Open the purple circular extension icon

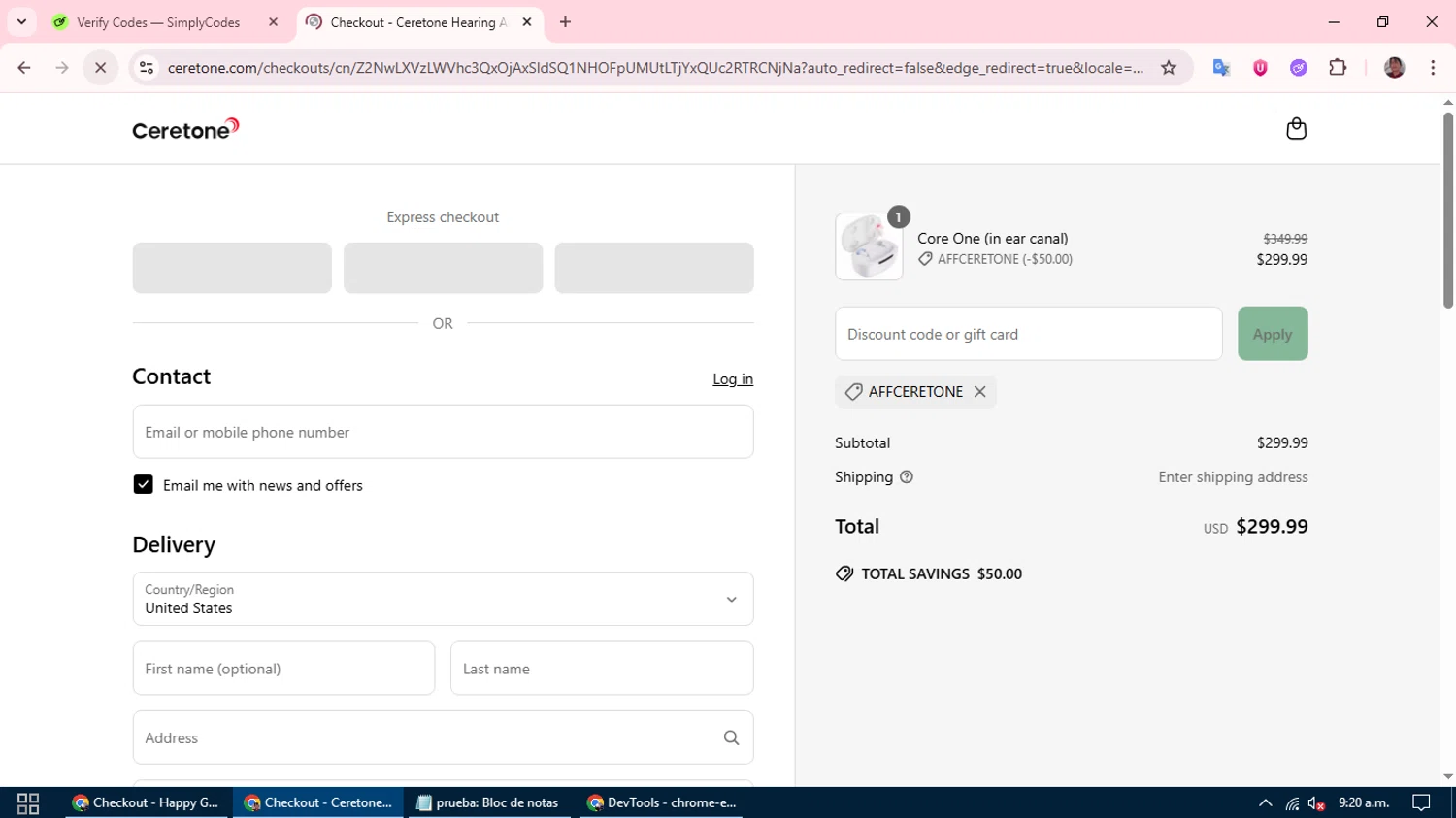pyautogui.click(x=1299, y=68)
